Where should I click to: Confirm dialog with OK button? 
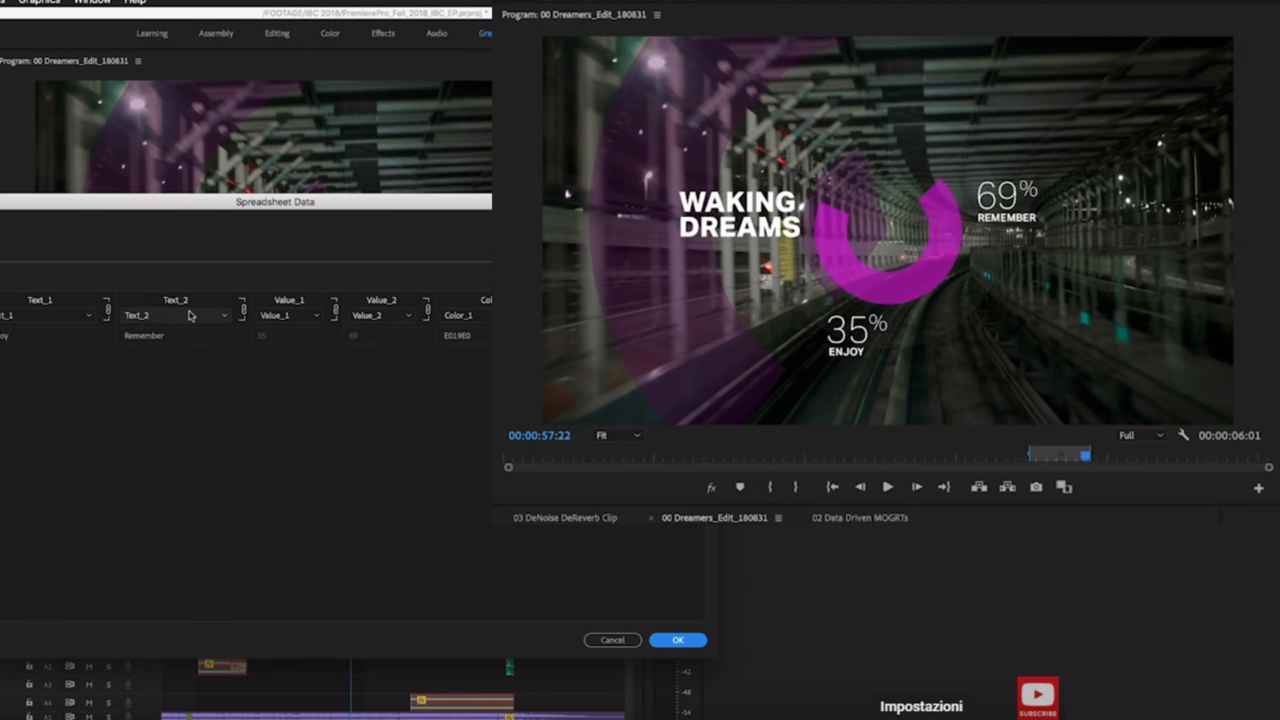point(678,640)
